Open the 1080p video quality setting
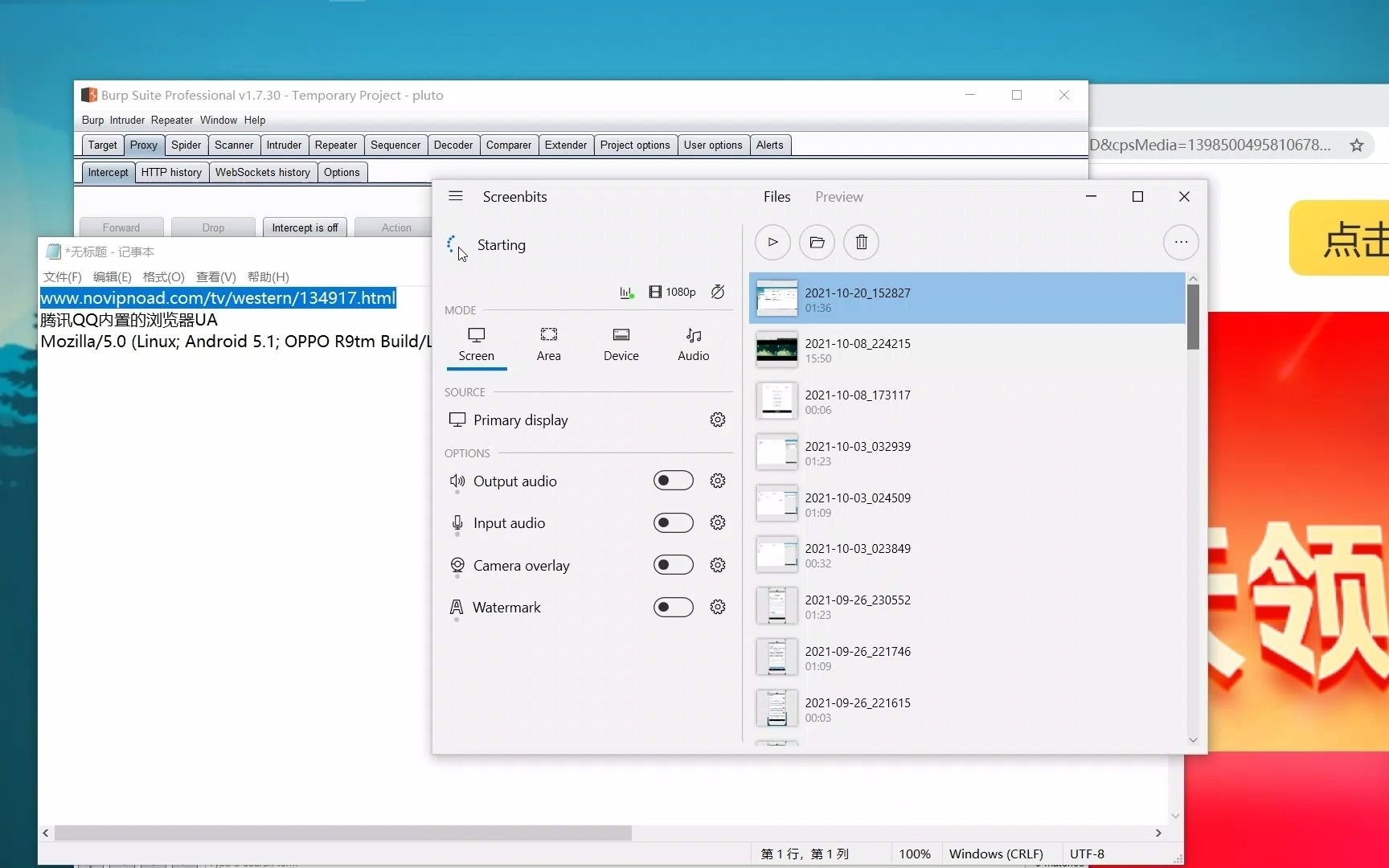 coord(672,292)
